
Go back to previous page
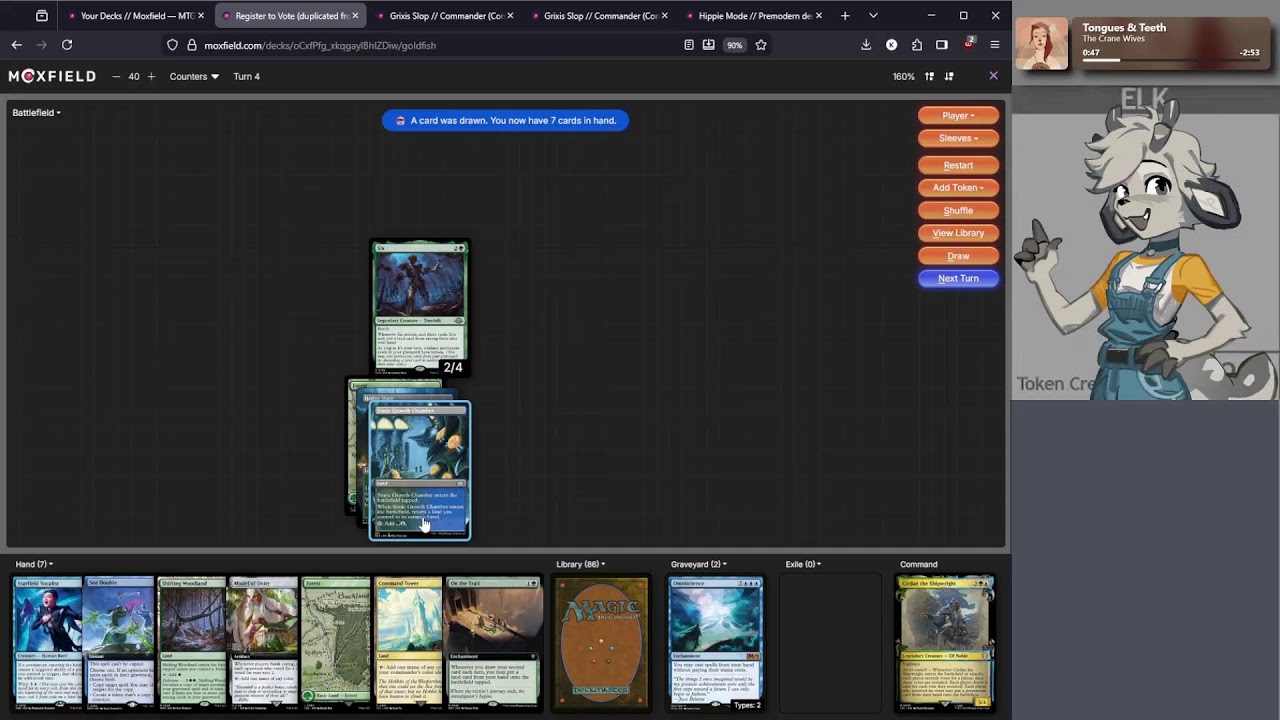pos(17,45)
